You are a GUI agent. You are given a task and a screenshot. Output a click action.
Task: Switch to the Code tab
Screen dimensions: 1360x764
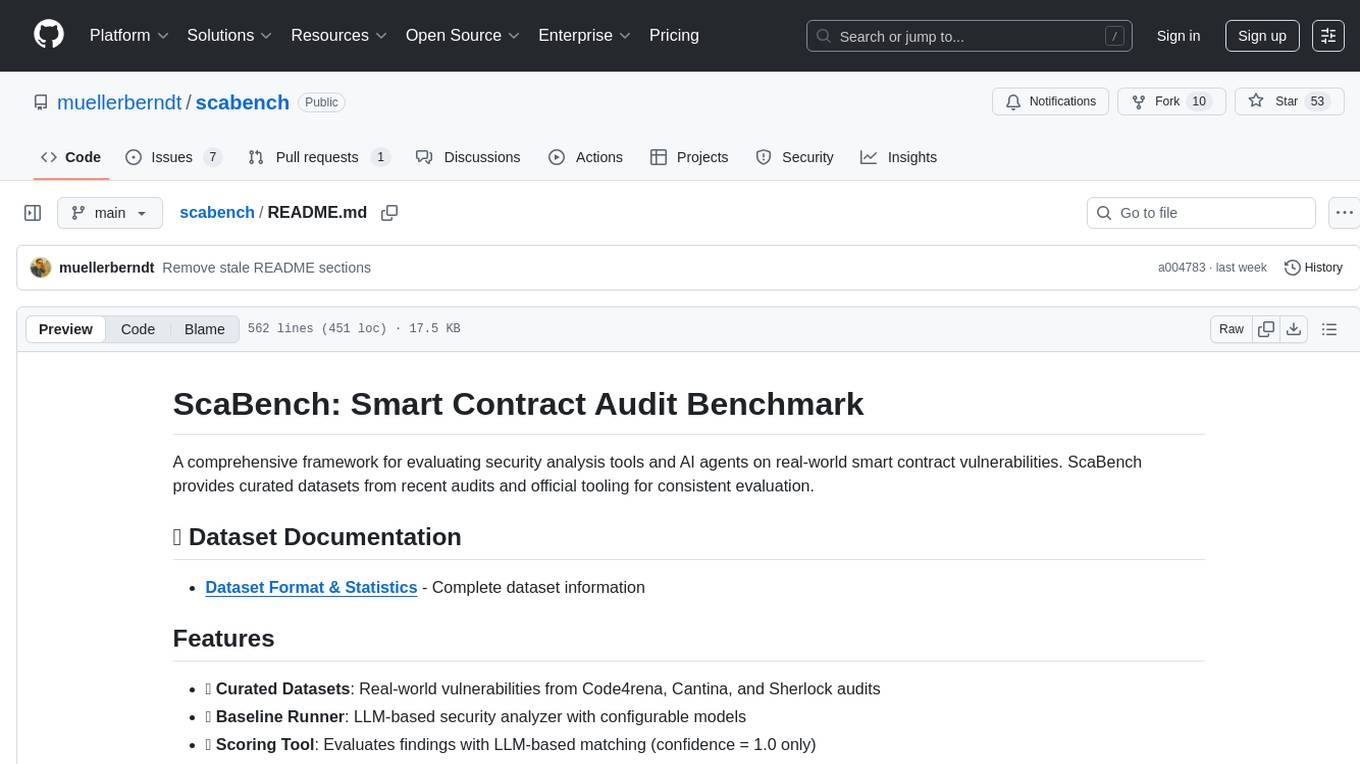(71, 157)
